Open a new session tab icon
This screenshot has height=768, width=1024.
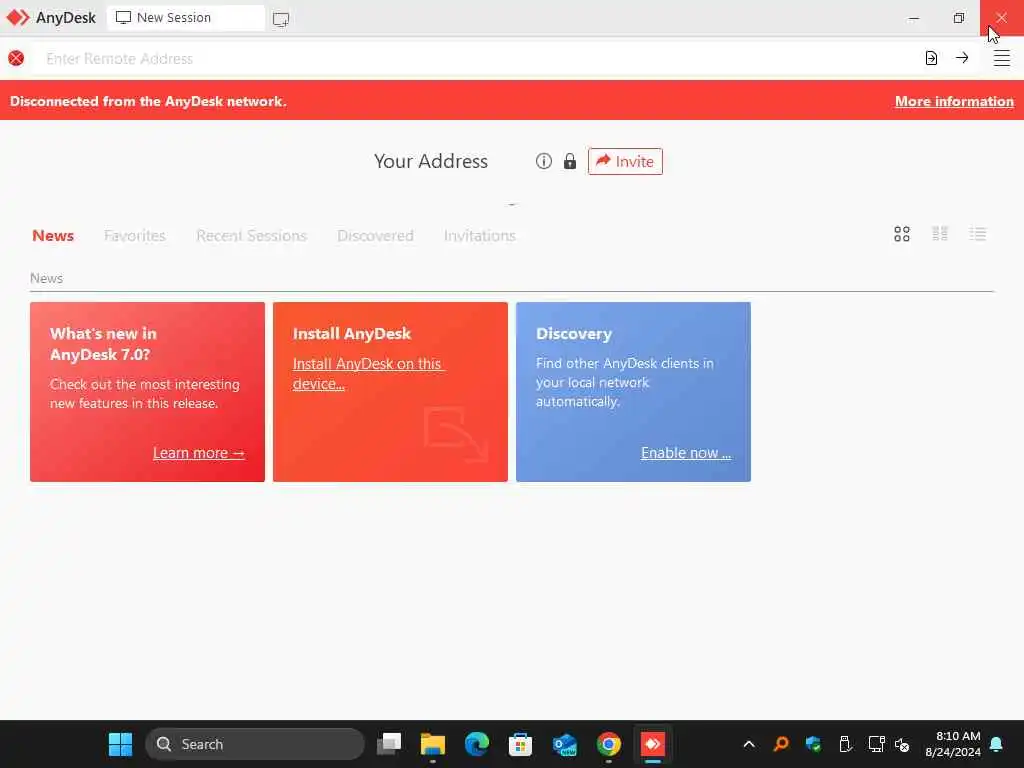[x=281, y=19]
